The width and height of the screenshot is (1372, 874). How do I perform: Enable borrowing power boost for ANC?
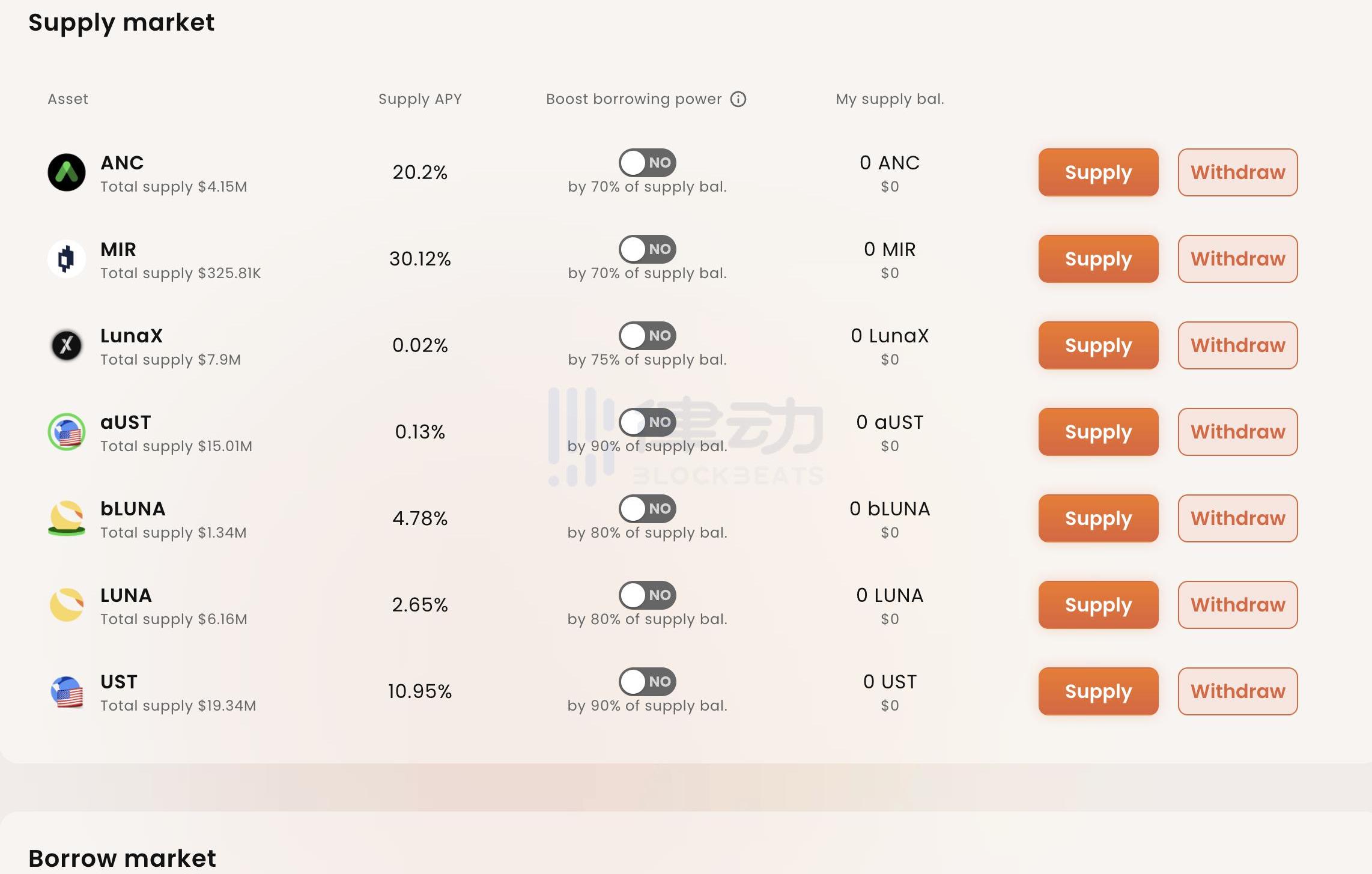647,163
